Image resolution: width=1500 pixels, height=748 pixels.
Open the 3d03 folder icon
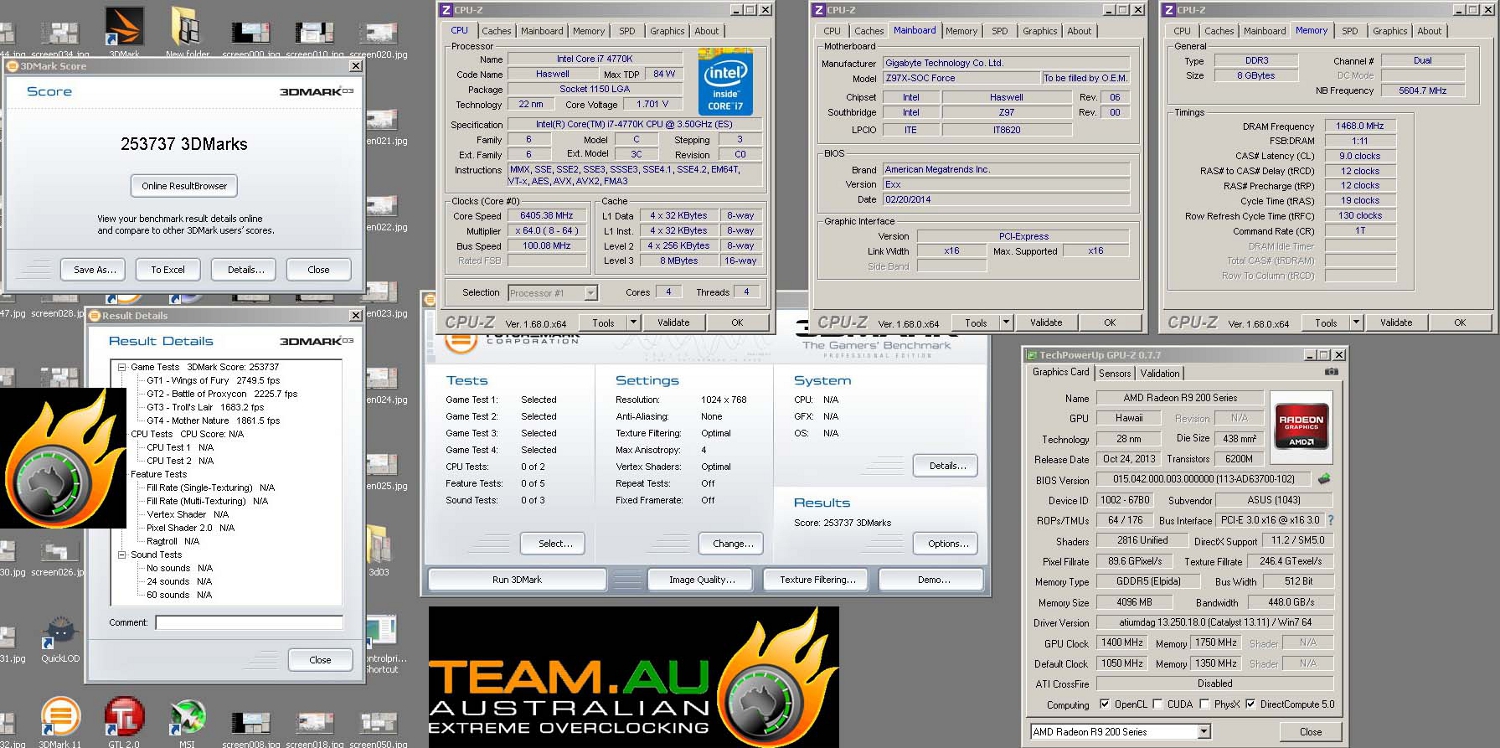point(378,551)
